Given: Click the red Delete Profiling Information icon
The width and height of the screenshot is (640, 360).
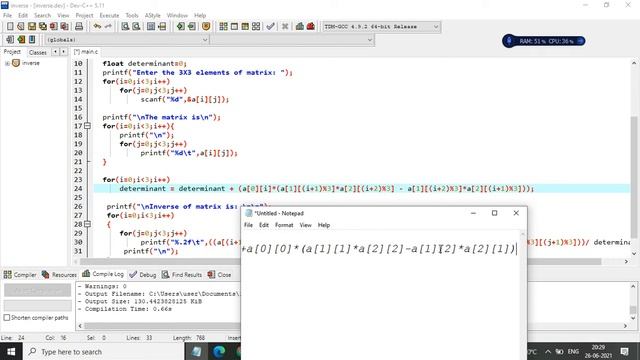Looking at the screenshot, I should (x=311, y=27).
